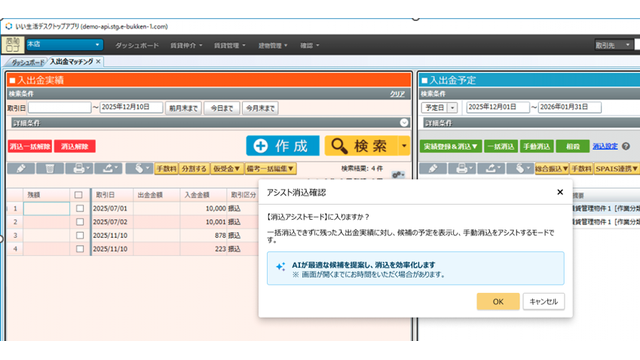The image size is (640, 360).
Task: Click the company logo icon at top left
Action: click(x=13, y=45)
